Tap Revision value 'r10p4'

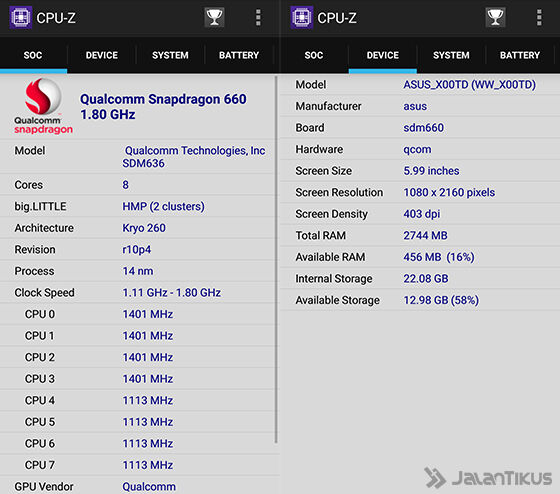point(137,250)
